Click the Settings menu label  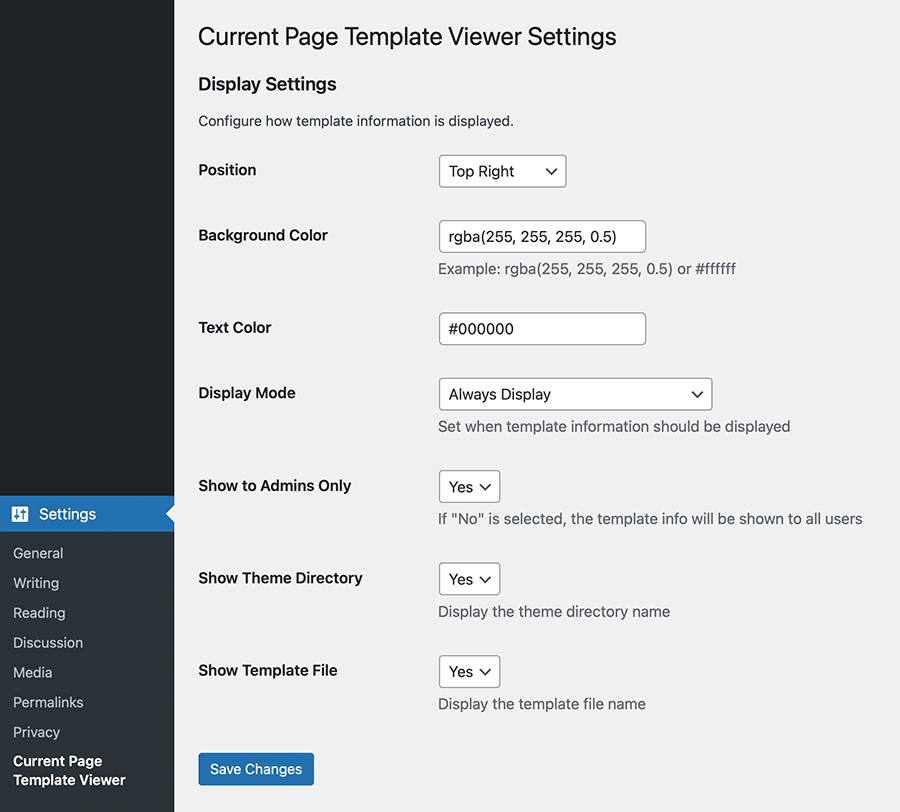tap(67, 514)
